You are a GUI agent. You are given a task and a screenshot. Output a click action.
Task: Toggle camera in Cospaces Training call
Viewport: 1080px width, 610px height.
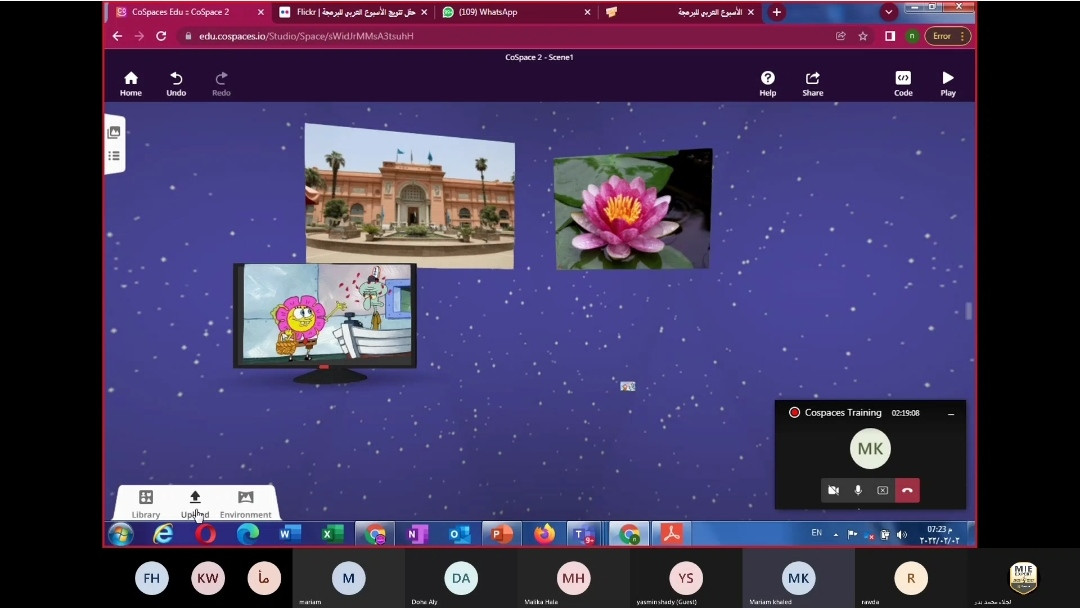click(833, 490)
